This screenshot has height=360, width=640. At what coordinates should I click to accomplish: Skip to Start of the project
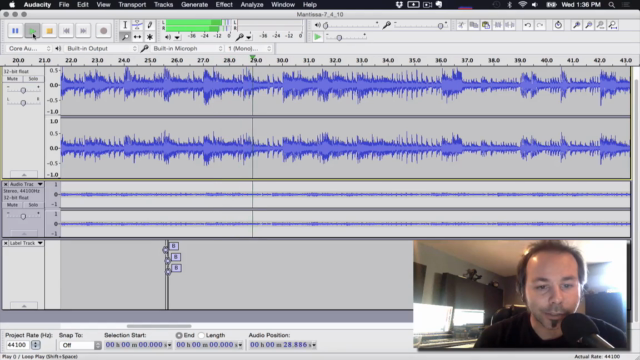coord(66,31)
